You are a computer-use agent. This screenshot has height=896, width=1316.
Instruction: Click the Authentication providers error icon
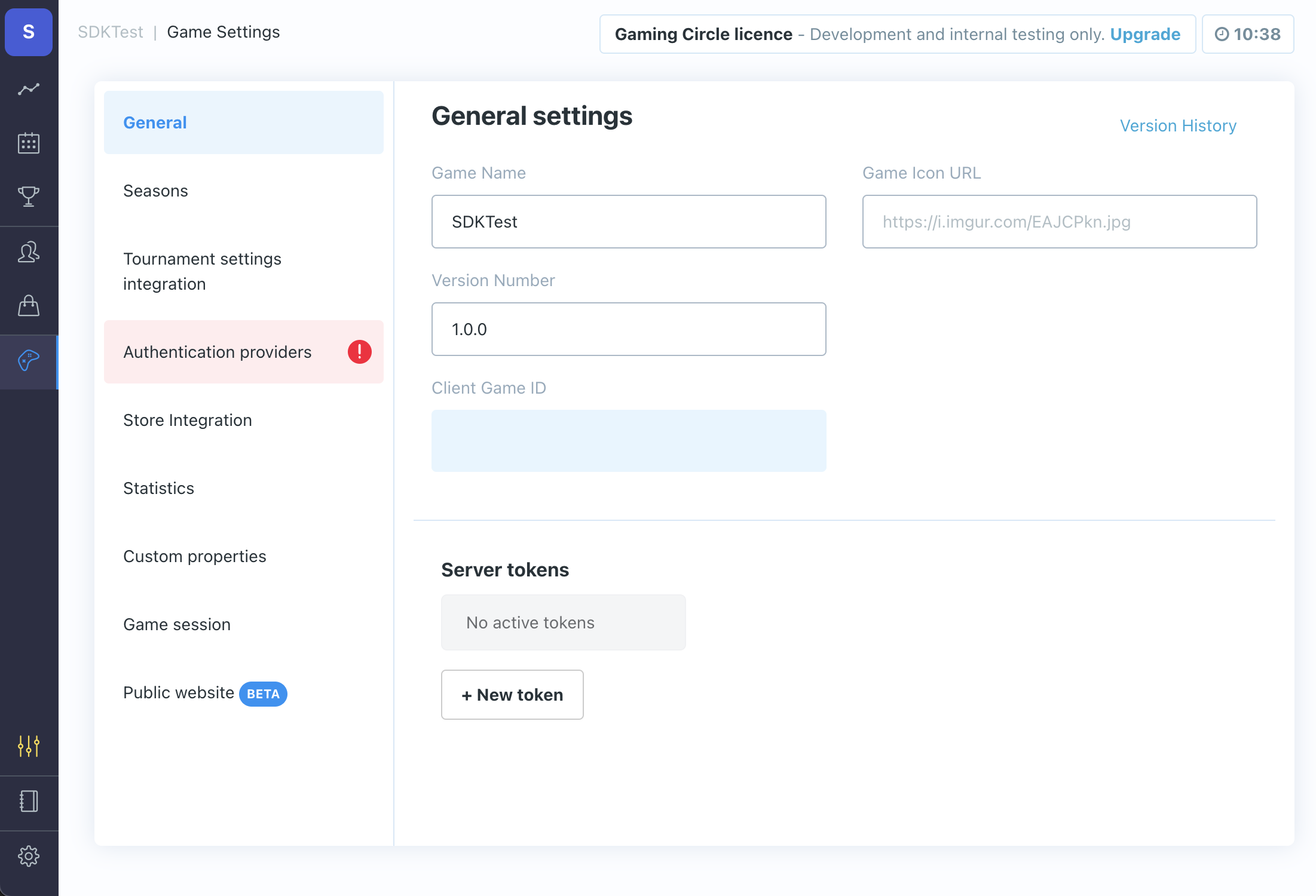(x=359, y=352)
